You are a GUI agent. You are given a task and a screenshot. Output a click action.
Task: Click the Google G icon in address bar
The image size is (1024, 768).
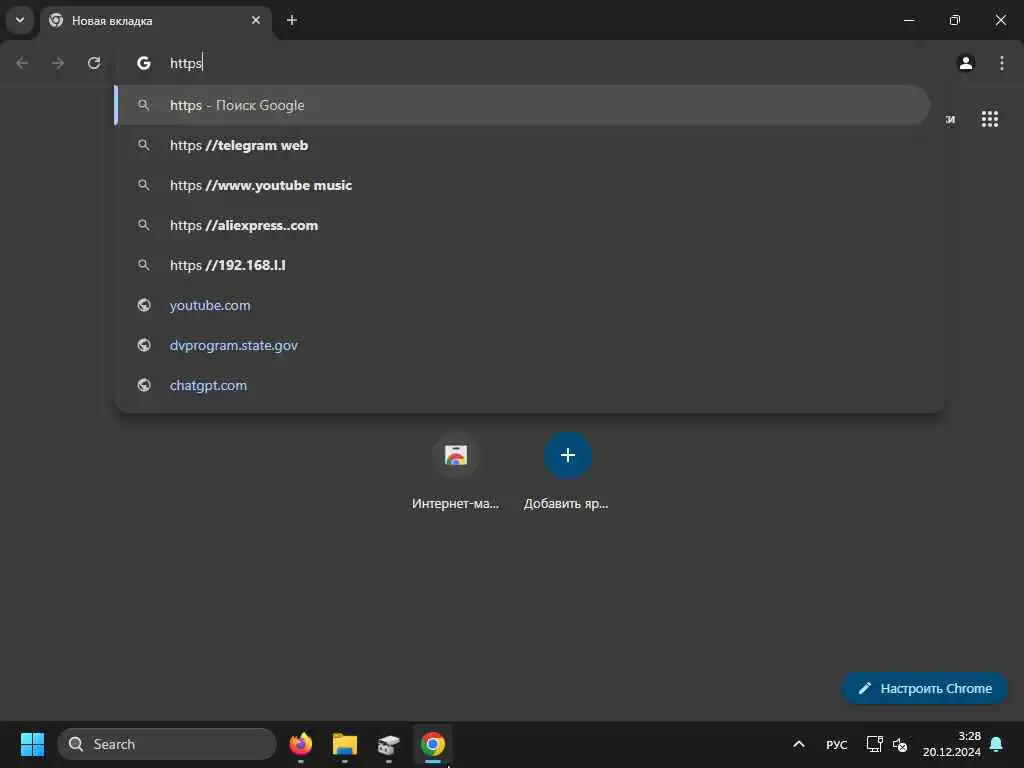tap(144, 63)
